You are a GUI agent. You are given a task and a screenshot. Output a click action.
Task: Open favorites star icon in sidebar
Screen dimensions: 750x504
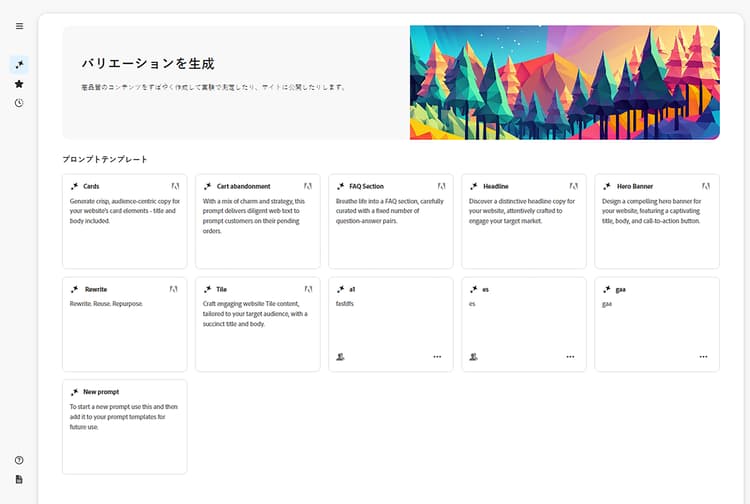point(19,84)
